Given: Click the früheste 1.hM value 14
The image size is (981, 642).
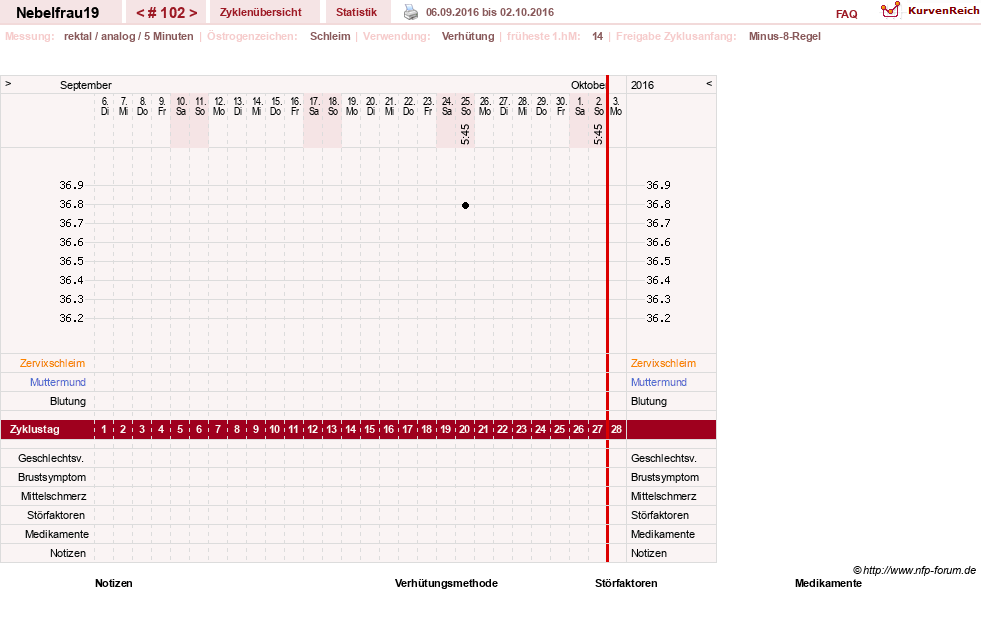Looking at the screenshot, I should coord(597,36).
